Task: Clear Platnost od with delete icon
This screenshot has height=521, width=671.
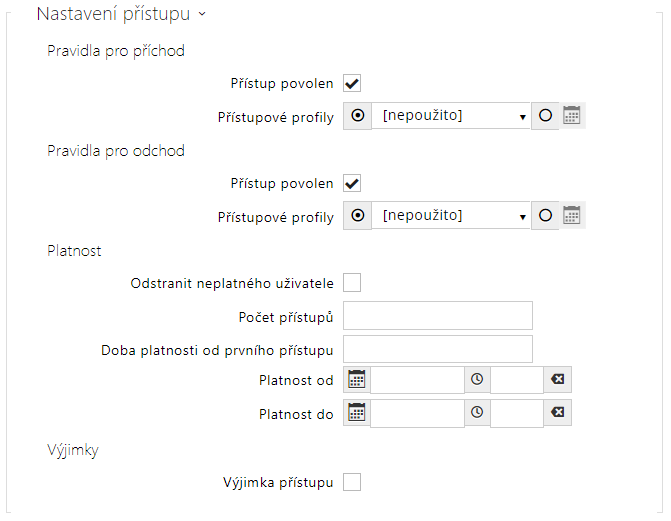Action: (x=557, y=380)
